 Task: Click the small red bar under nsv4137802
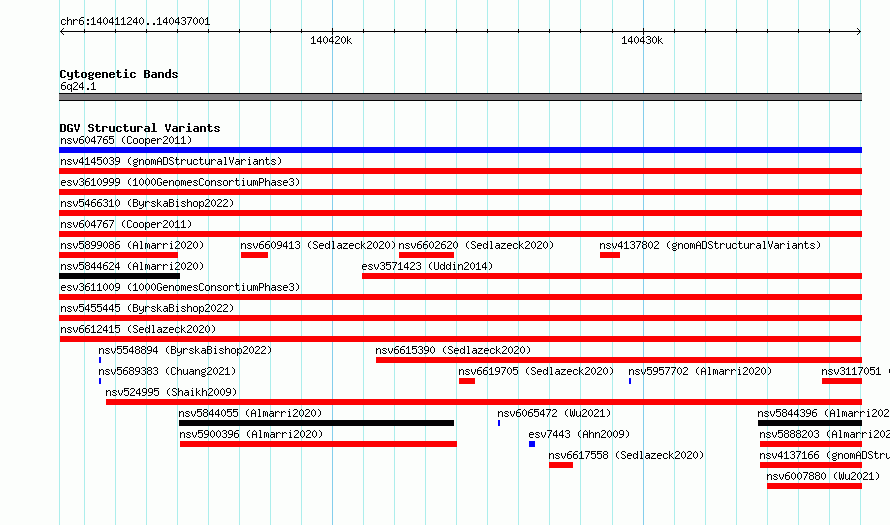coord(610,255)
